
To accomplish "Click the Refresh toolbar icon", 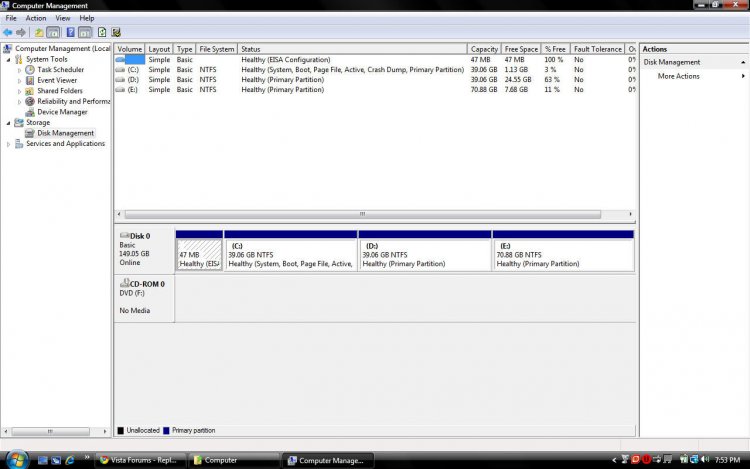I will [102, 33].
